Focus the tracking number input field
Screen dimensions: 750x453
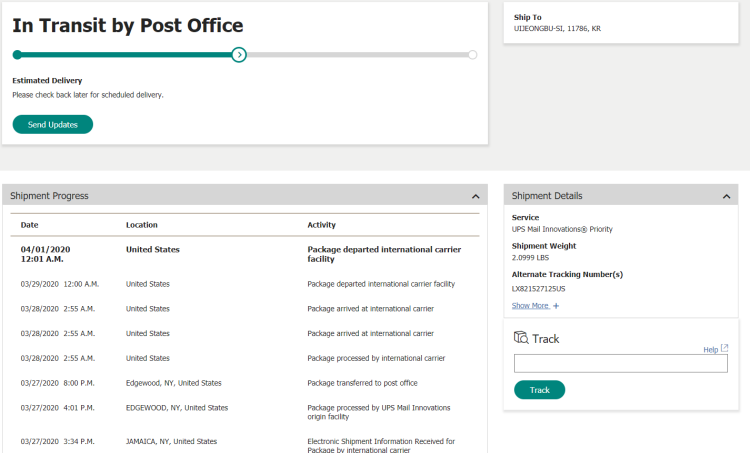point(621,364)
